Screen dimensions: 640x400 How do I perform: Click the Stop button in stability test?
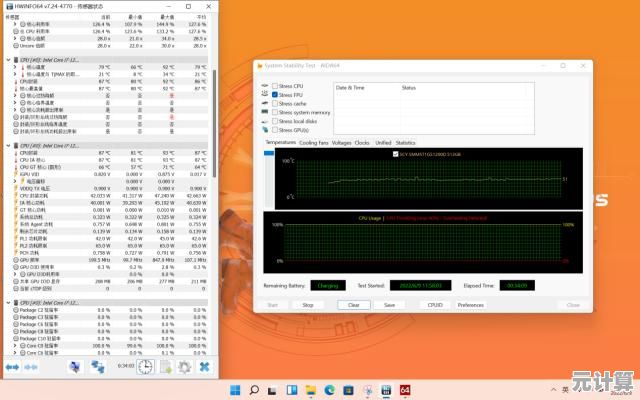tap(308, 304)
